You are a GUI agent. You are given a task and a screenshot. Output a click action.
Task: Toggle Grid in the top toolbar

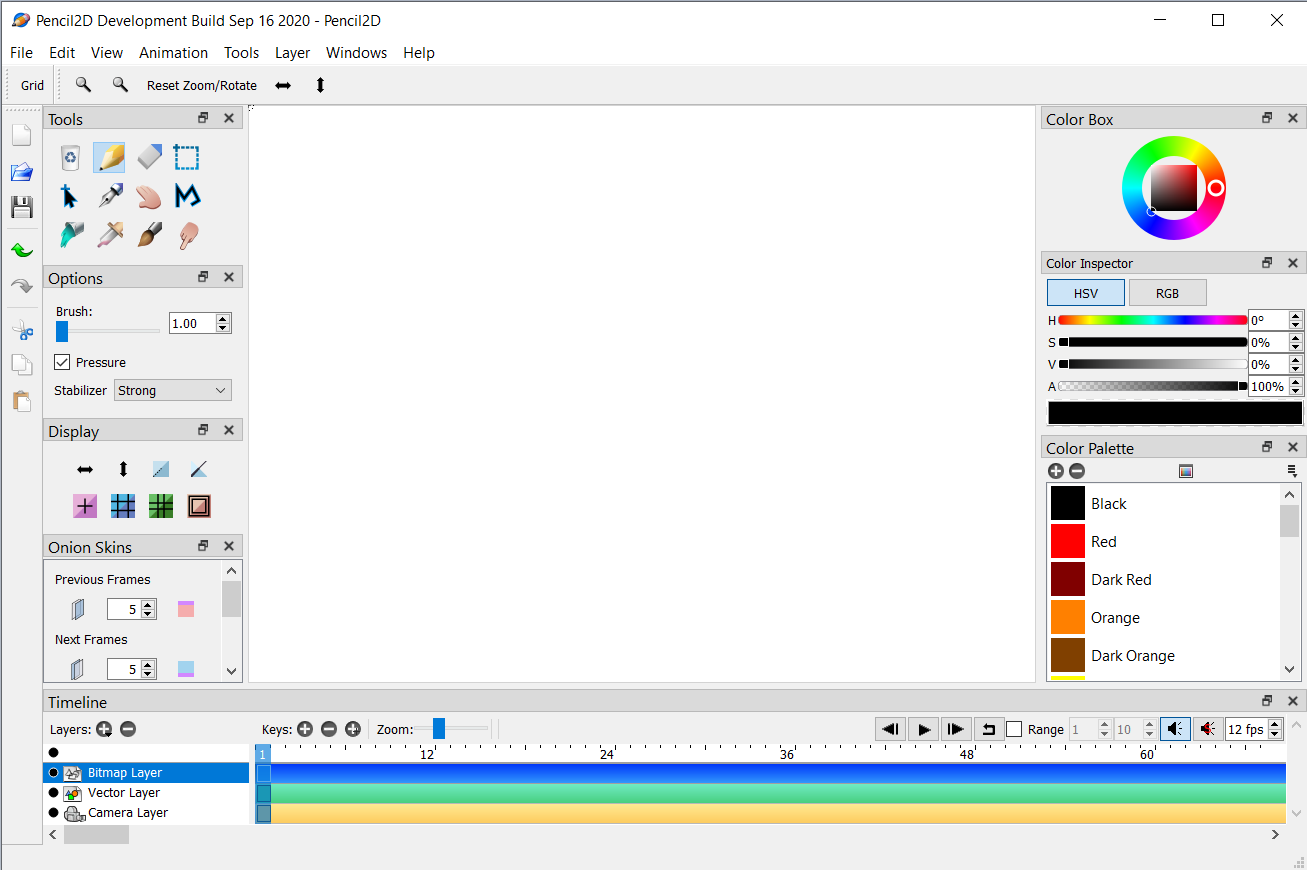(32, 86)
